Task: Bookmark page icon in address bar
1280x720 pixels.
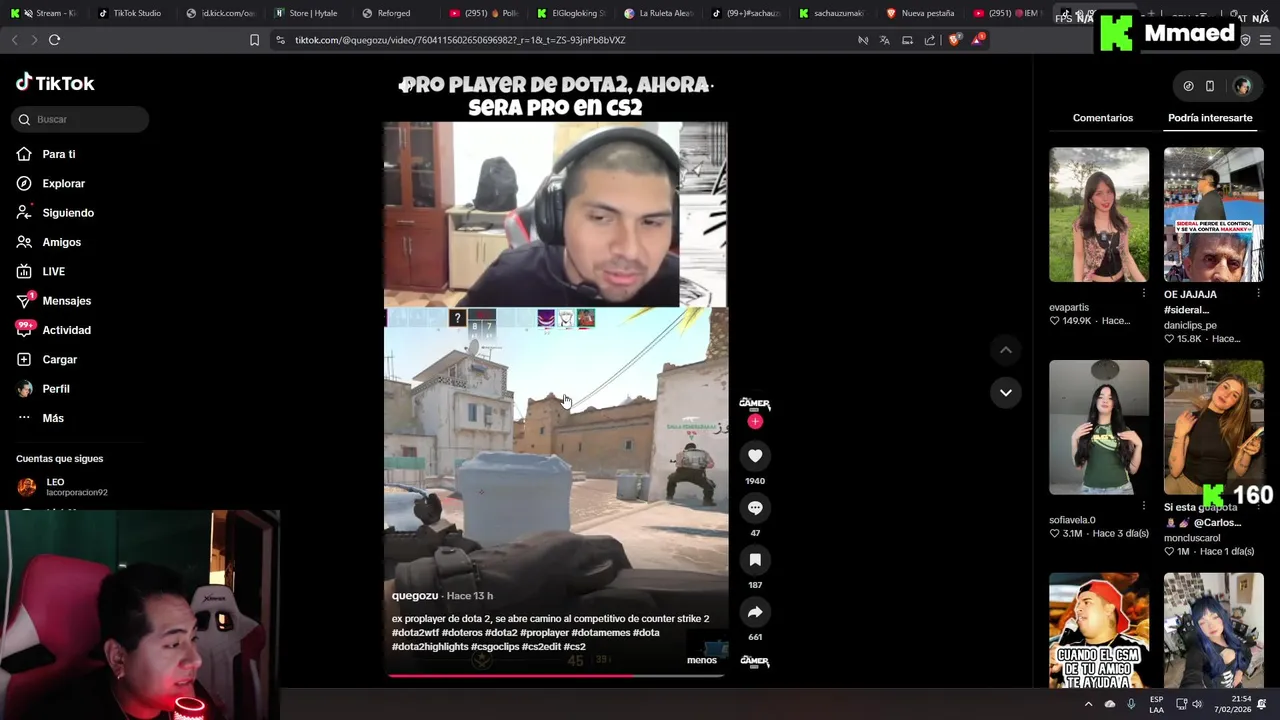Action: [254, 40]
